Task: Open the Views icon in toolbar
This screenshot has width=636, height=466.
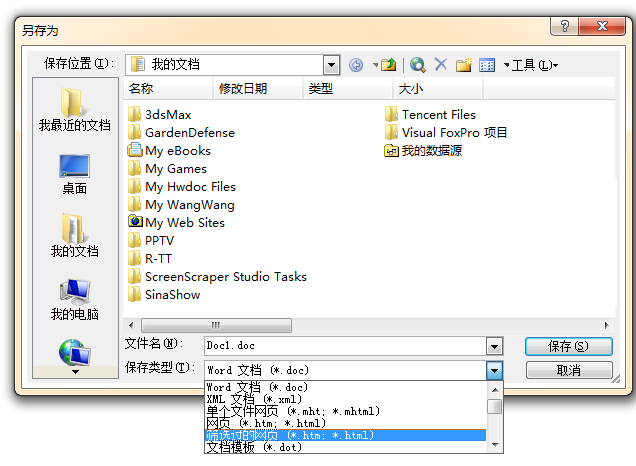Action: 487,65
